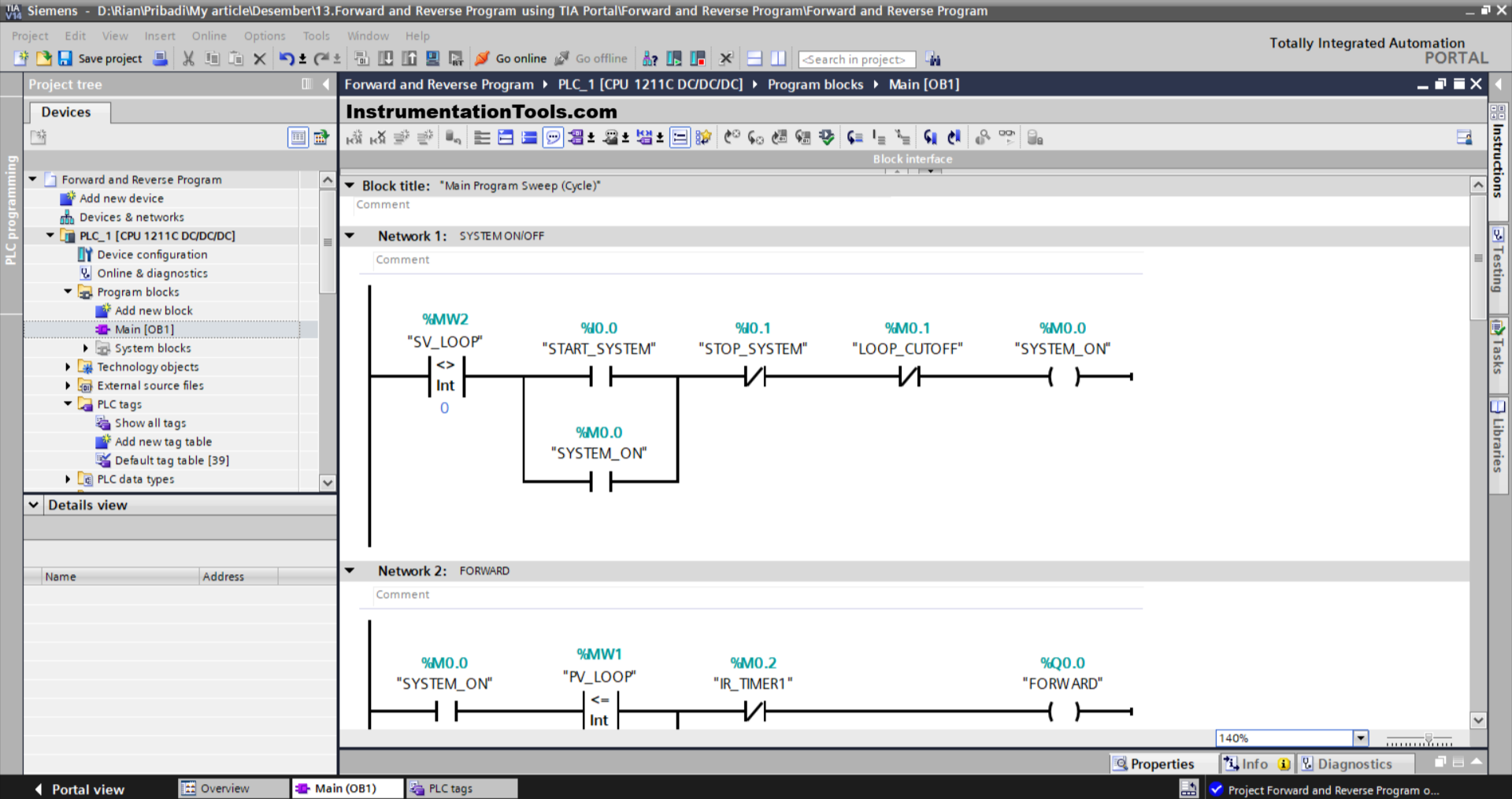Click the Print icon in toolbar
Image resolution: width=1512 pixels, height=799 pixels.
coord(160,58)
